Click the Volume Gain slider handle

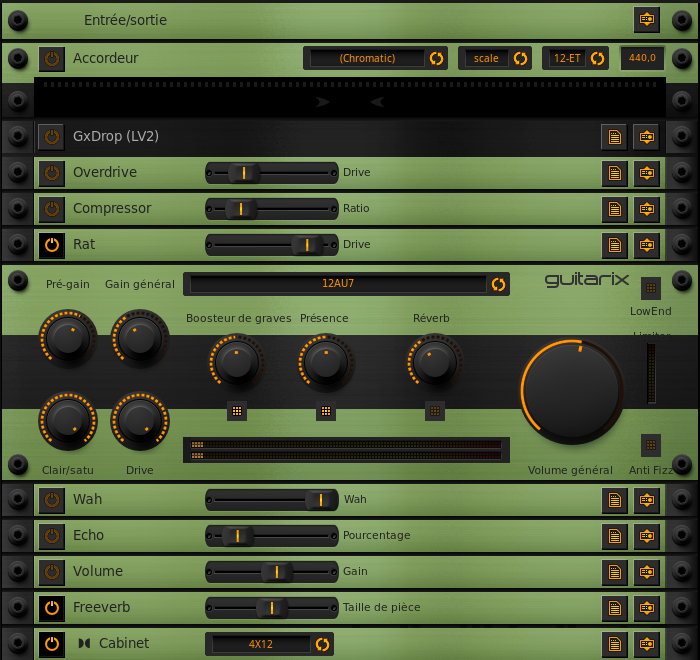(x=277, y=572)
